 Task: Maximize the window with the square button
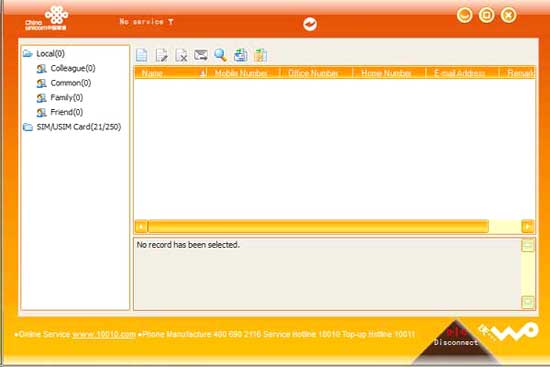(x=487, y=15)
